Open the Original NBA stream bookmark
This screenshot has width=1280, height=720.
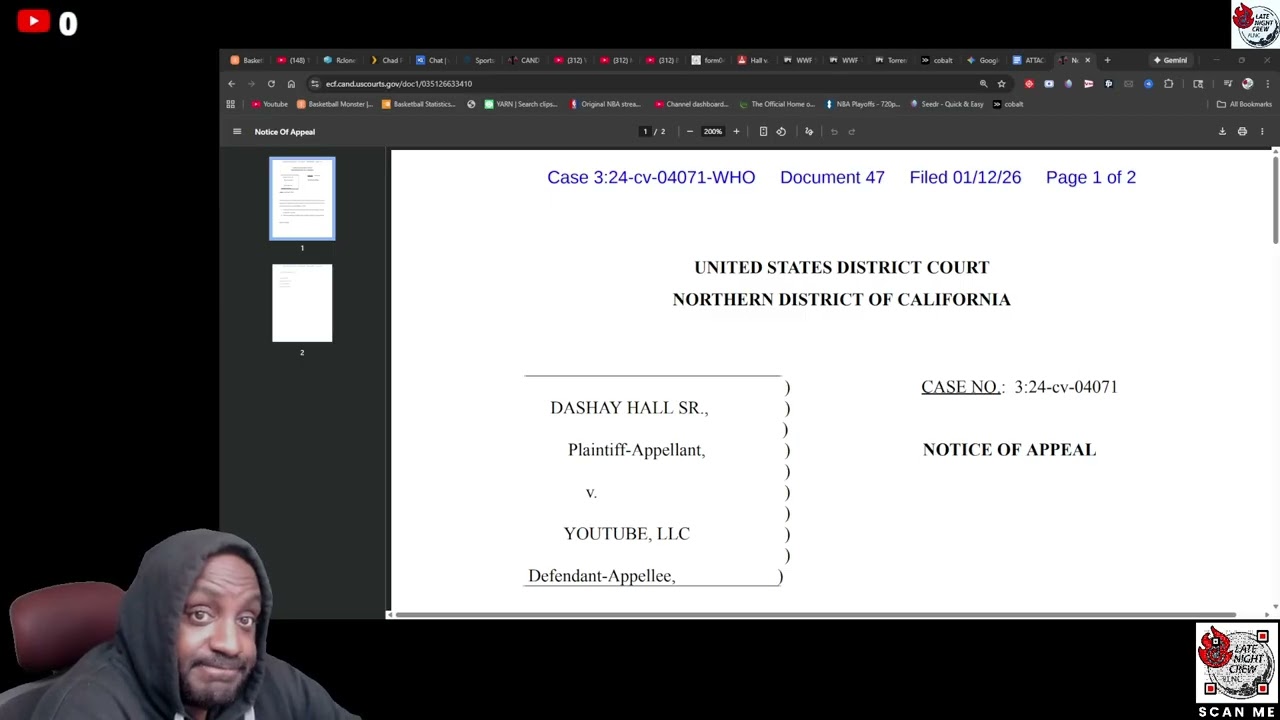point(605,104)
